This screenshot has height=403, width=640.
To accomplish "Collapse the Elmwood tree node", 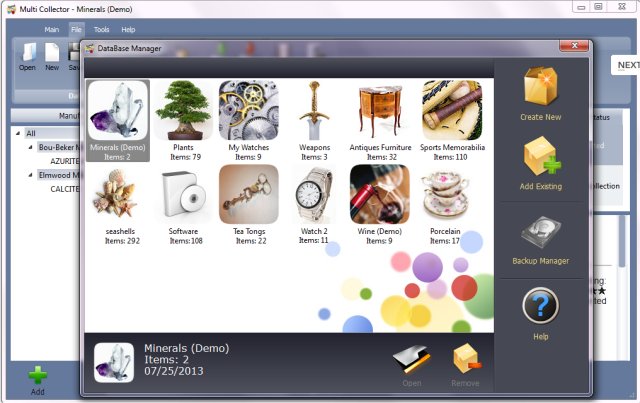I will pyautogui.click(x=31, y=175).
